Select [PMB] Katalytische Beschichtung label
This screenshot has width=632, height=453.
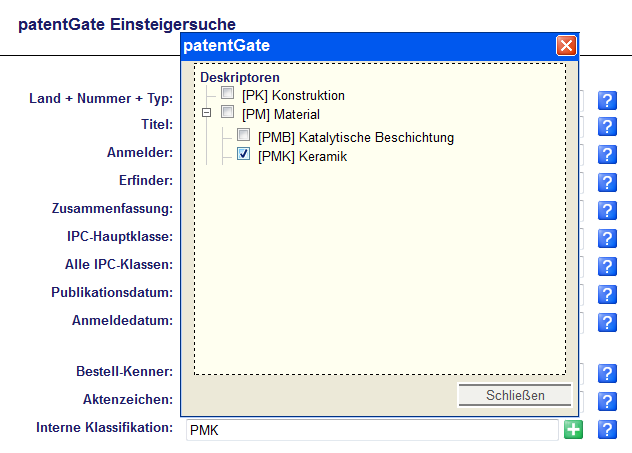point(356,137)
